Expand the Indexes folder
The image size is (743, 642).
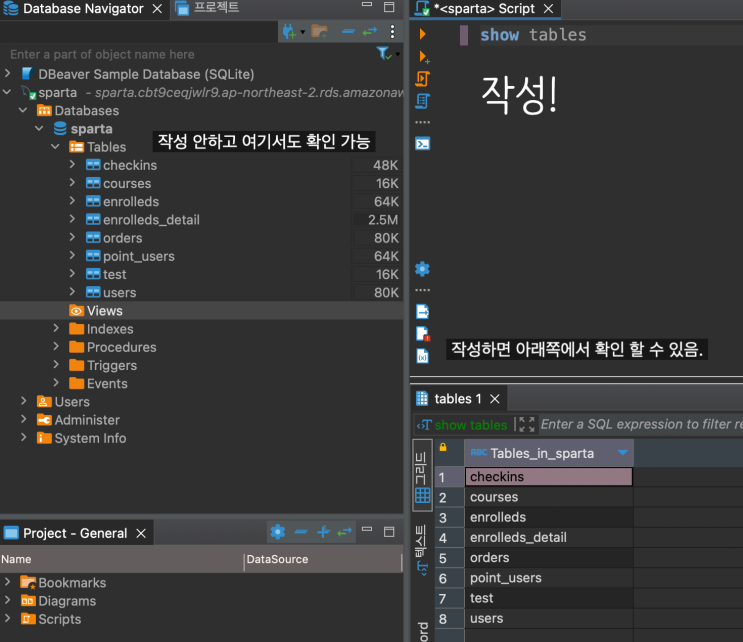click(x=56, y=328)
